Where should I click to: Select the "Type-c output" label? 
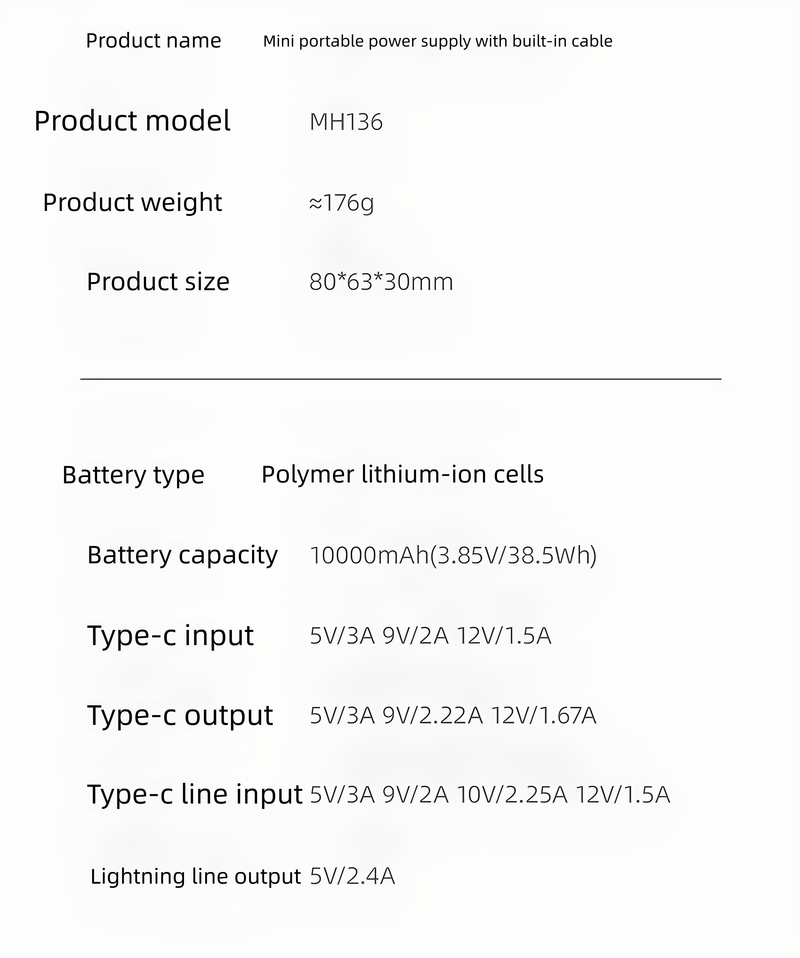pyautogui.click(x=180, y=715)
